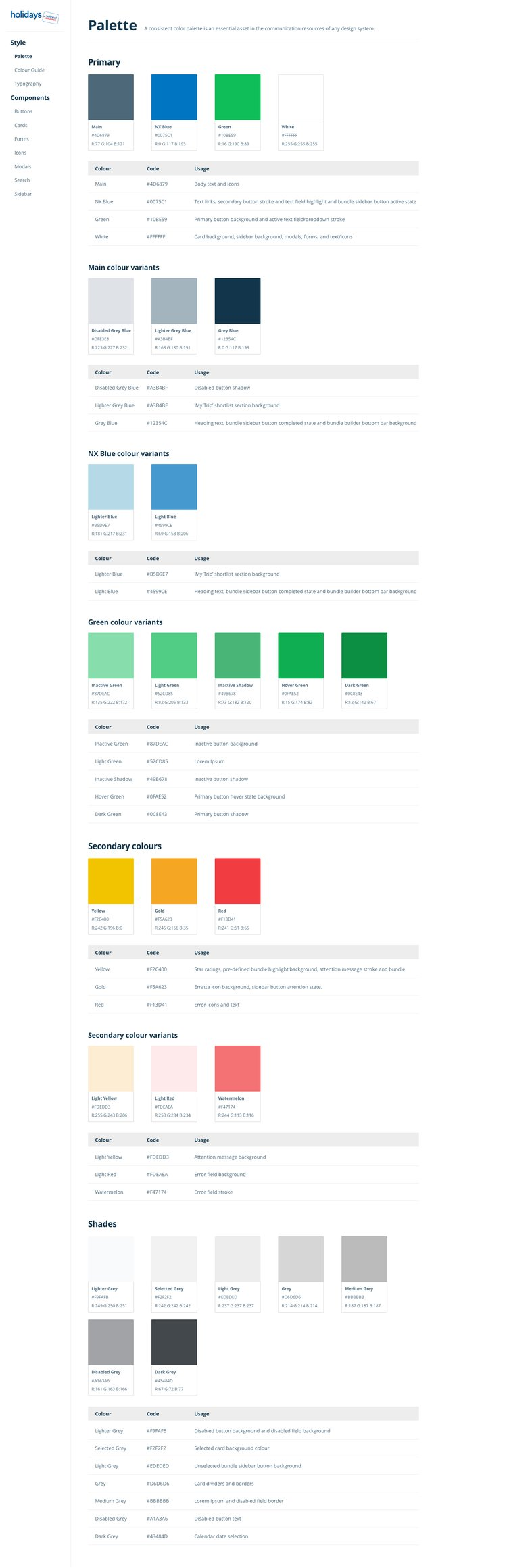Viewport: 507px width, 1568px height.
Task: Select the primary Green colour swatch
Action: pyautogui.click(x=237, y=97)
